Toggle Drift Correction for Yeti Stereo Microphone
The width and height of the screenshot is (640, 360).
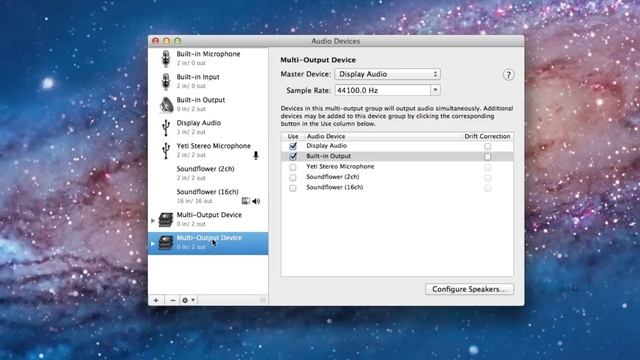(x=487, y=167)
